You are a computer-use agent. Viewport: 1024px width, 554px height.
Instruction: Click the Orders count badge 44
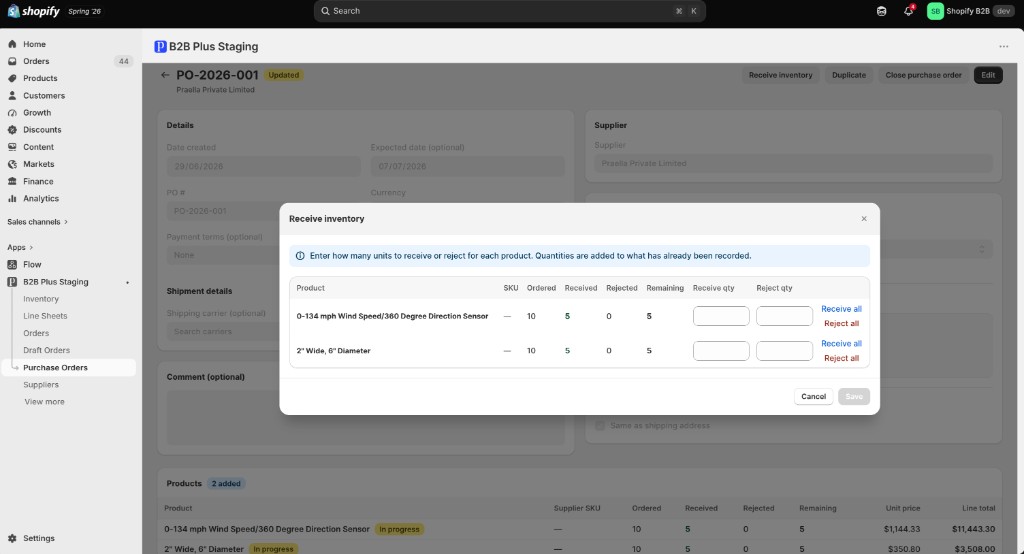point(123,61)
